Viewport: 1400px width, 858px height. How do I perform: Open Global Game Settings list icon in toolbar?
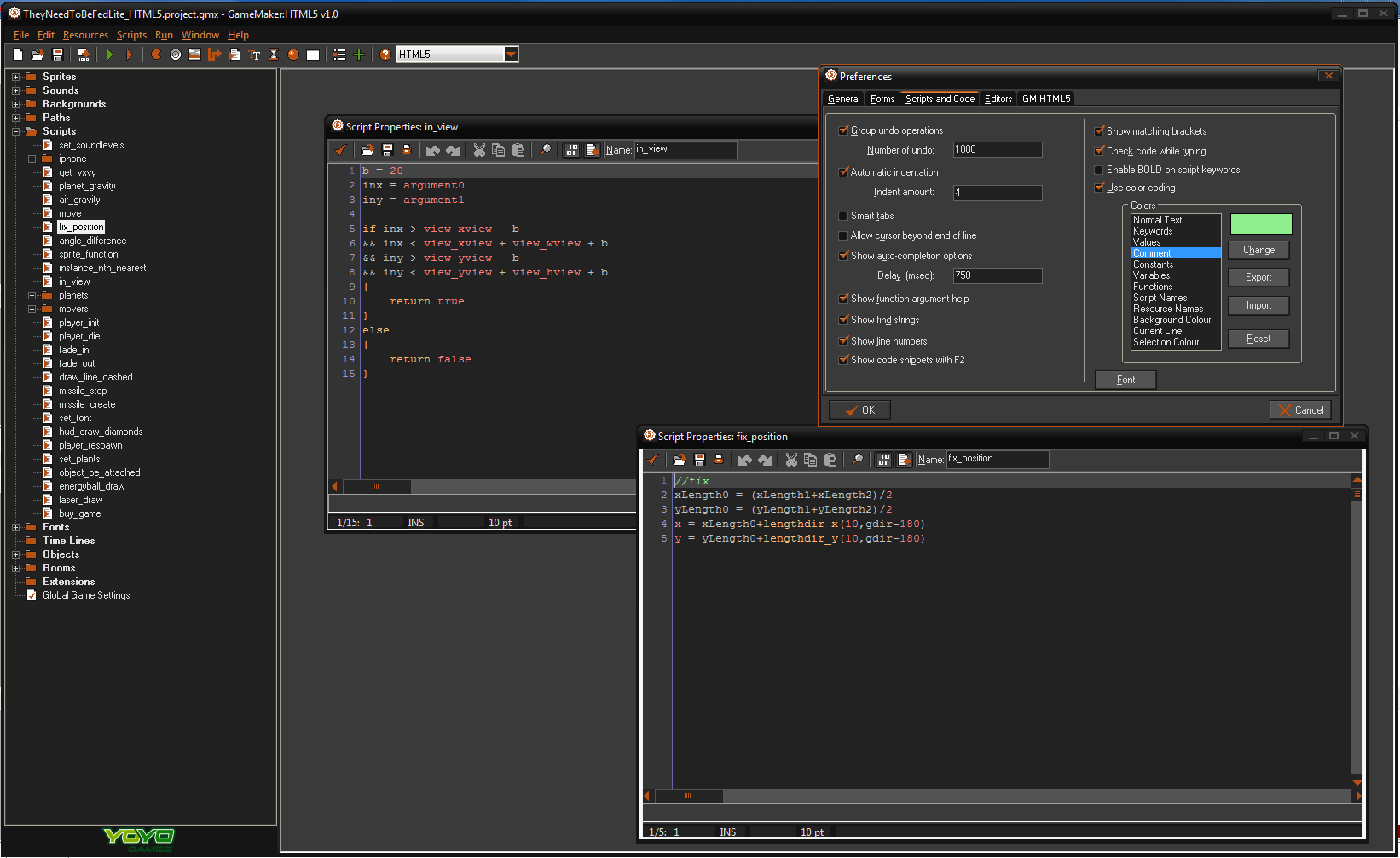tap(339, 55)
